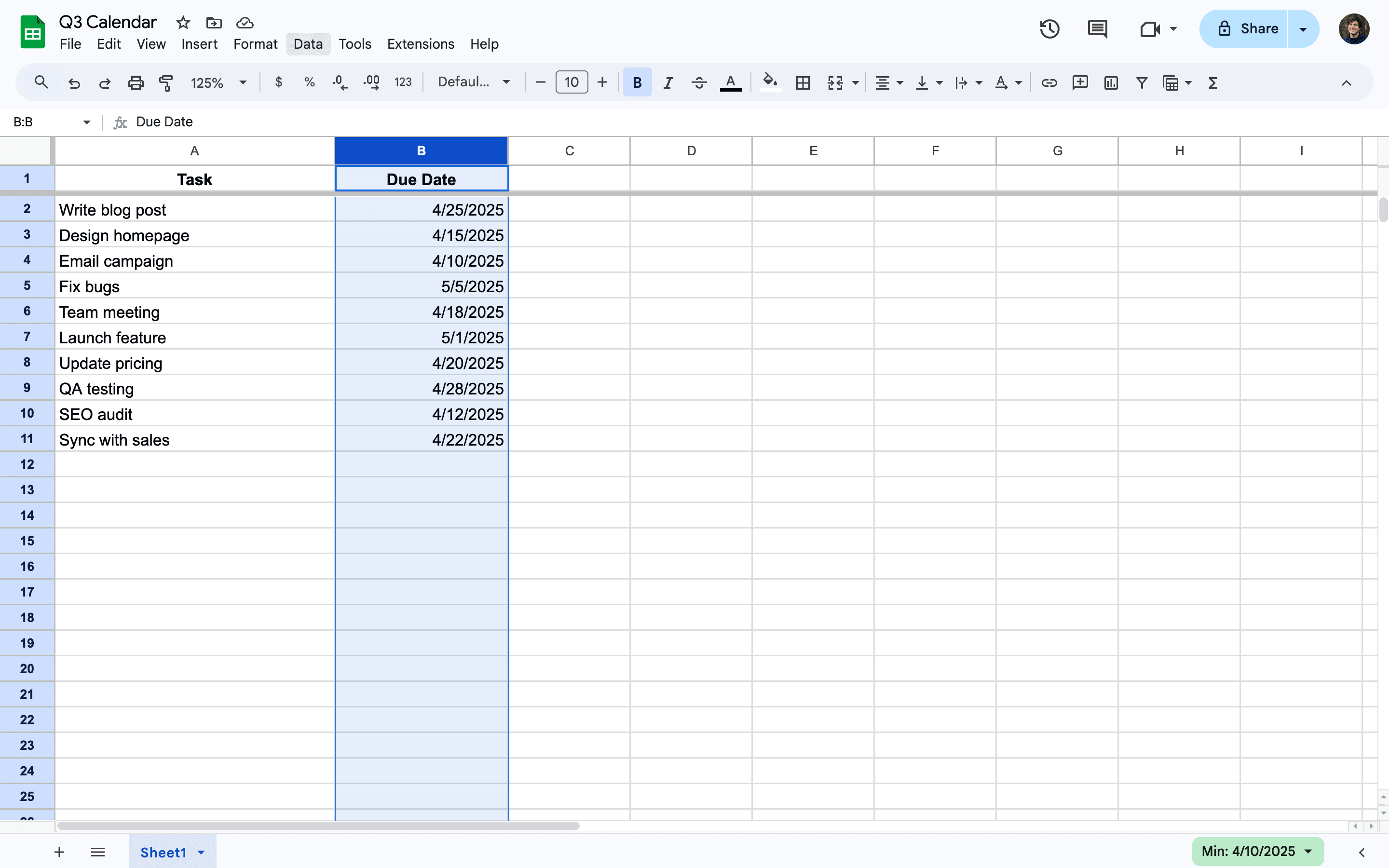
Task: Open horizontal align dropdown
Action: coord(888,83)
